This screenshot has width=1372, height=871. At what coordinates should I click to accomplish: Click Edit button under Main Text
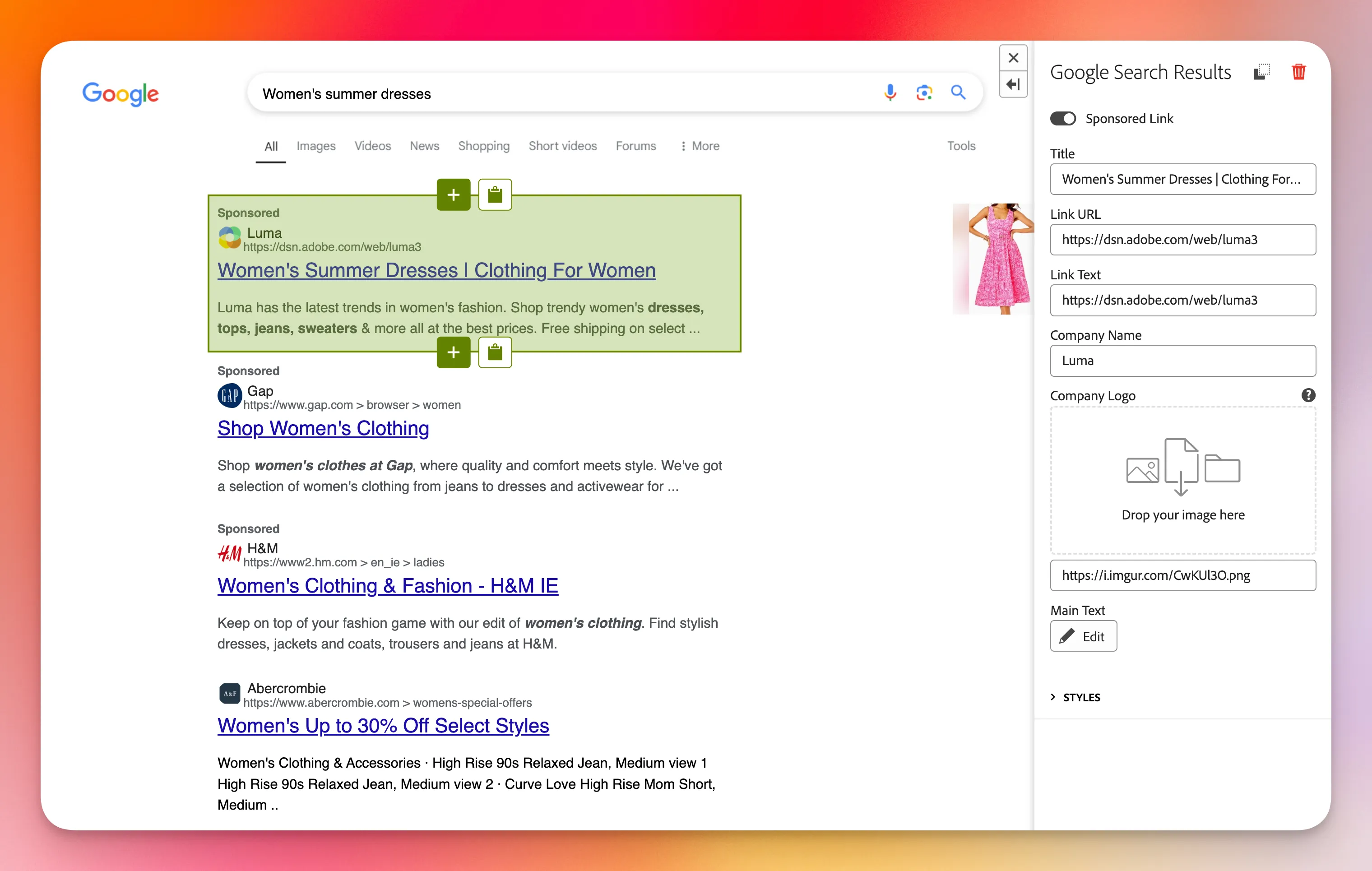coord(1083,636)
